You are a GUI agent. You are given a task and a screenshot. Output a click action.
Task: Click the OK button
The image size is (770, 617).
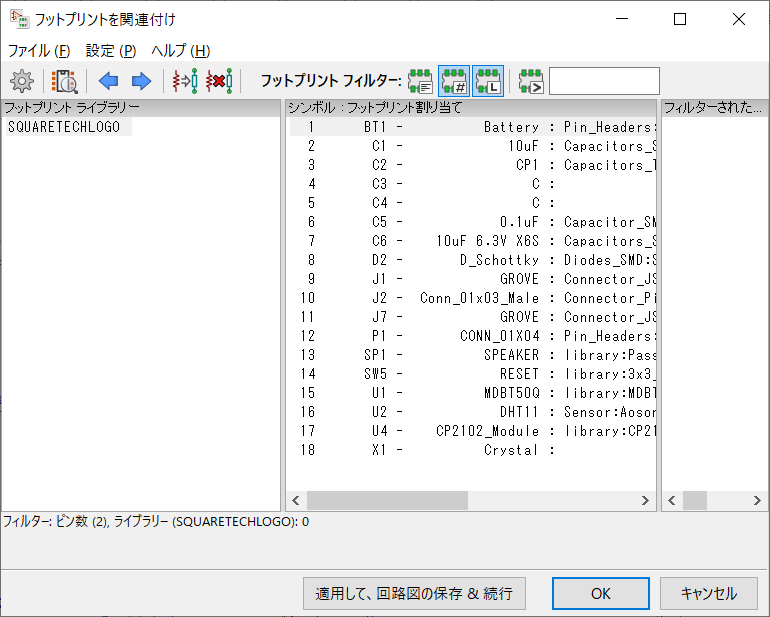pyautogui.click(x=601, y=593)
